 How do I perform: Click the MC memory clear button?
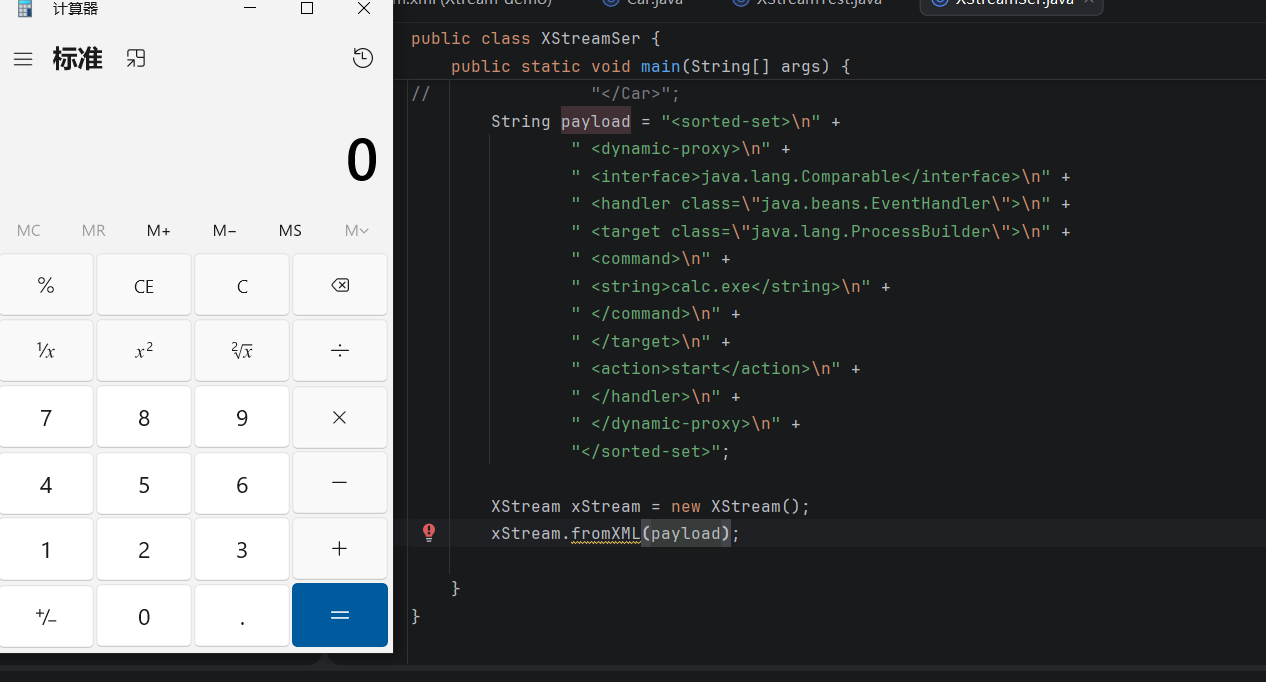click(29, 230)
